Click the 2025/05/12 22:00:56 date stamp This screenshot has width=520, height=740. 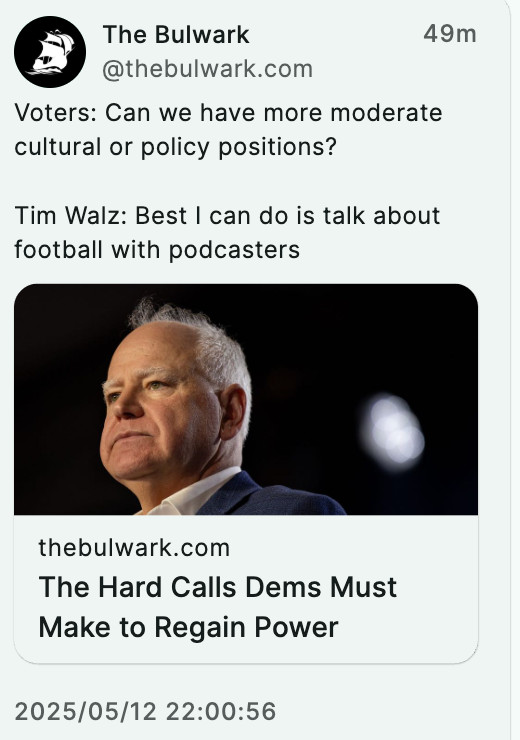[x=145, y=711]
